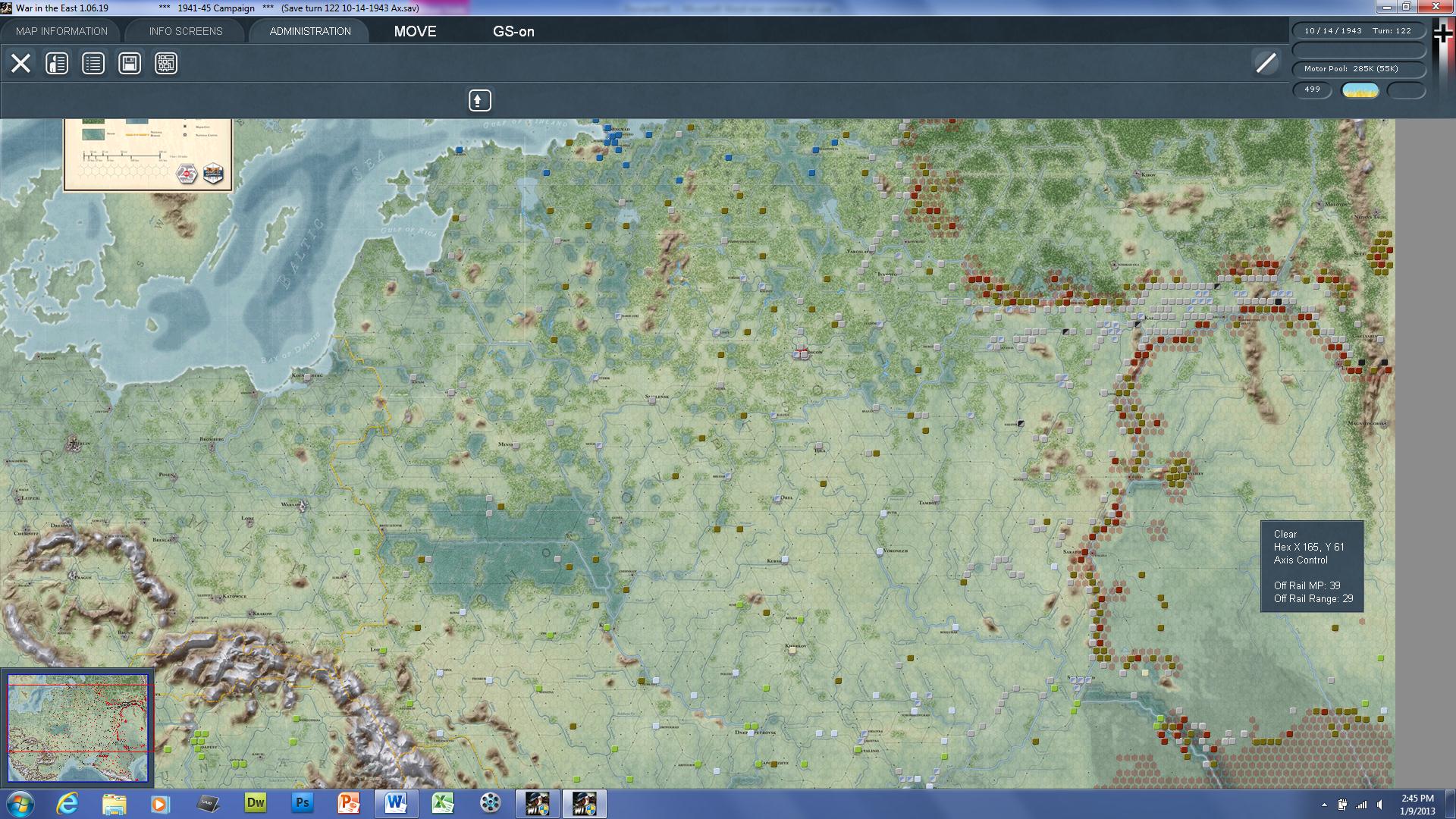1456x819 pixels.
Task: Open Dreamweaver from the taskbar
Action: click(255, 804)
